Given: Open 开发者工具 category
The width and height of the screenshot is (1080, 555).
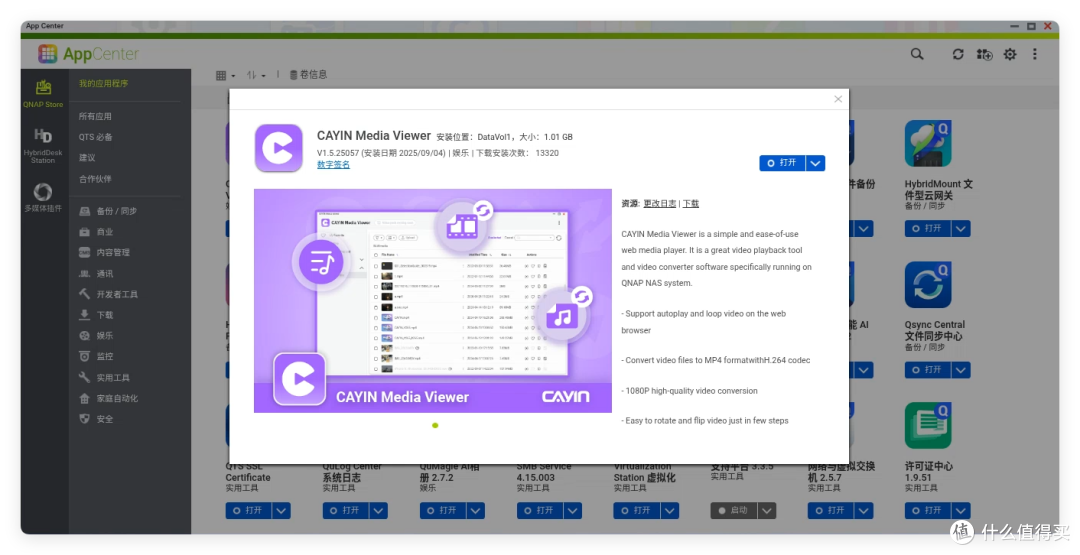Looking at the screenshot, I should [108, 294].
